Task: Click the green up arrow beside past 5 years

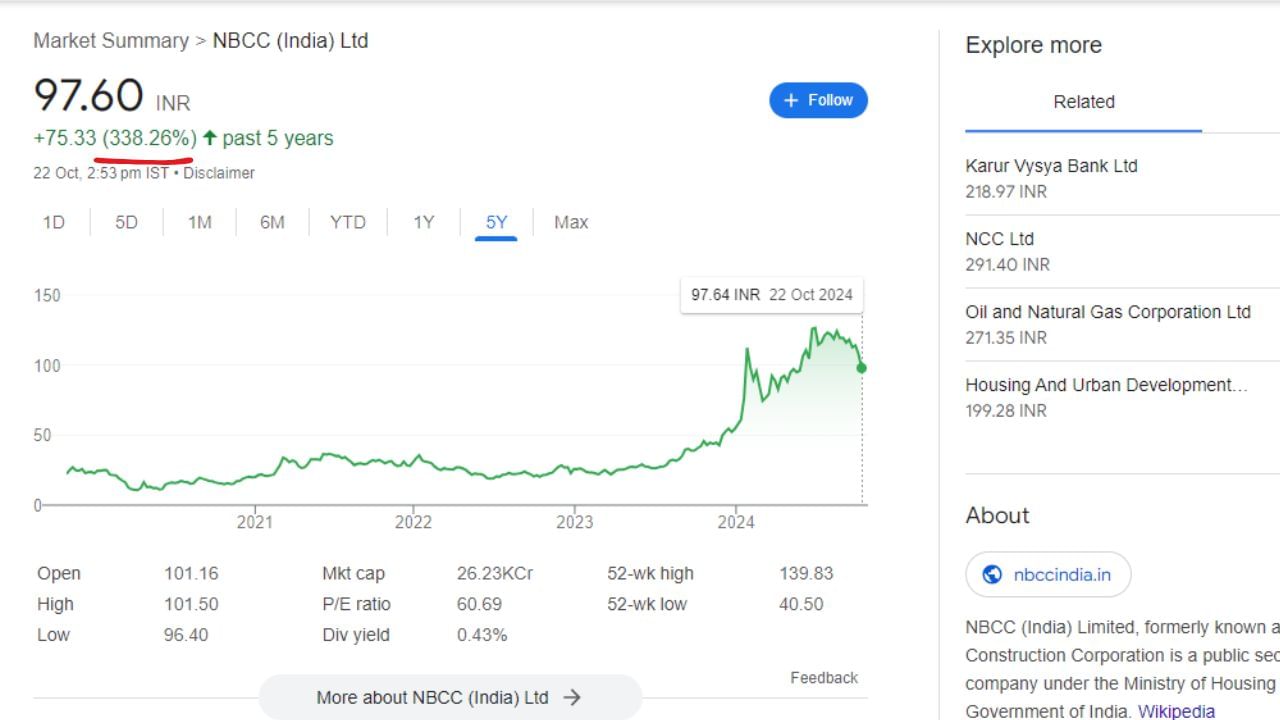Action: click(210, 138)
